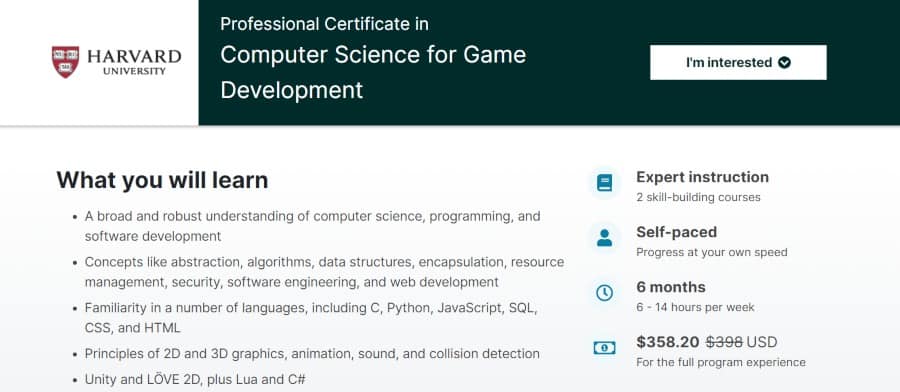The height and width of the screenshot is (392, 900).
Task: Click the 2D and 3D graphics principles bullet
Action: (312, 354)
